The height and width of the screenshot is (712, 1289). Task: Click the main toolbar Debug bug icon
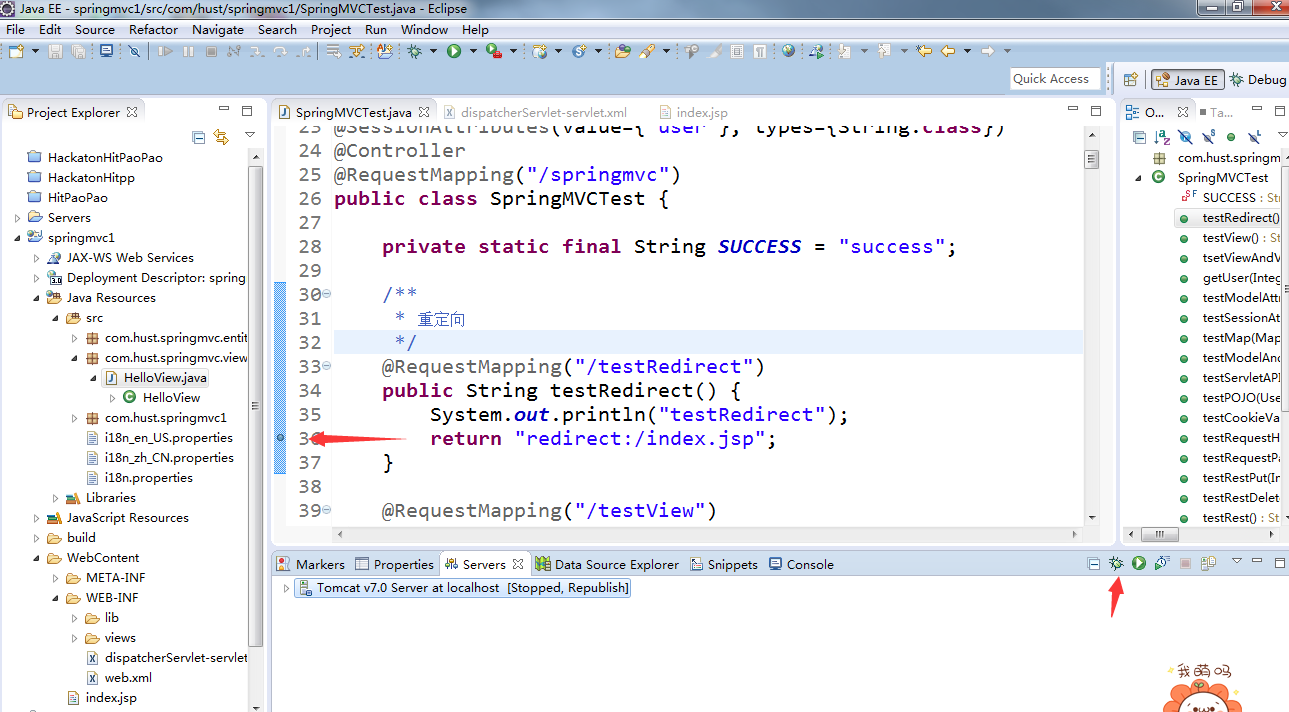[414, 51]
